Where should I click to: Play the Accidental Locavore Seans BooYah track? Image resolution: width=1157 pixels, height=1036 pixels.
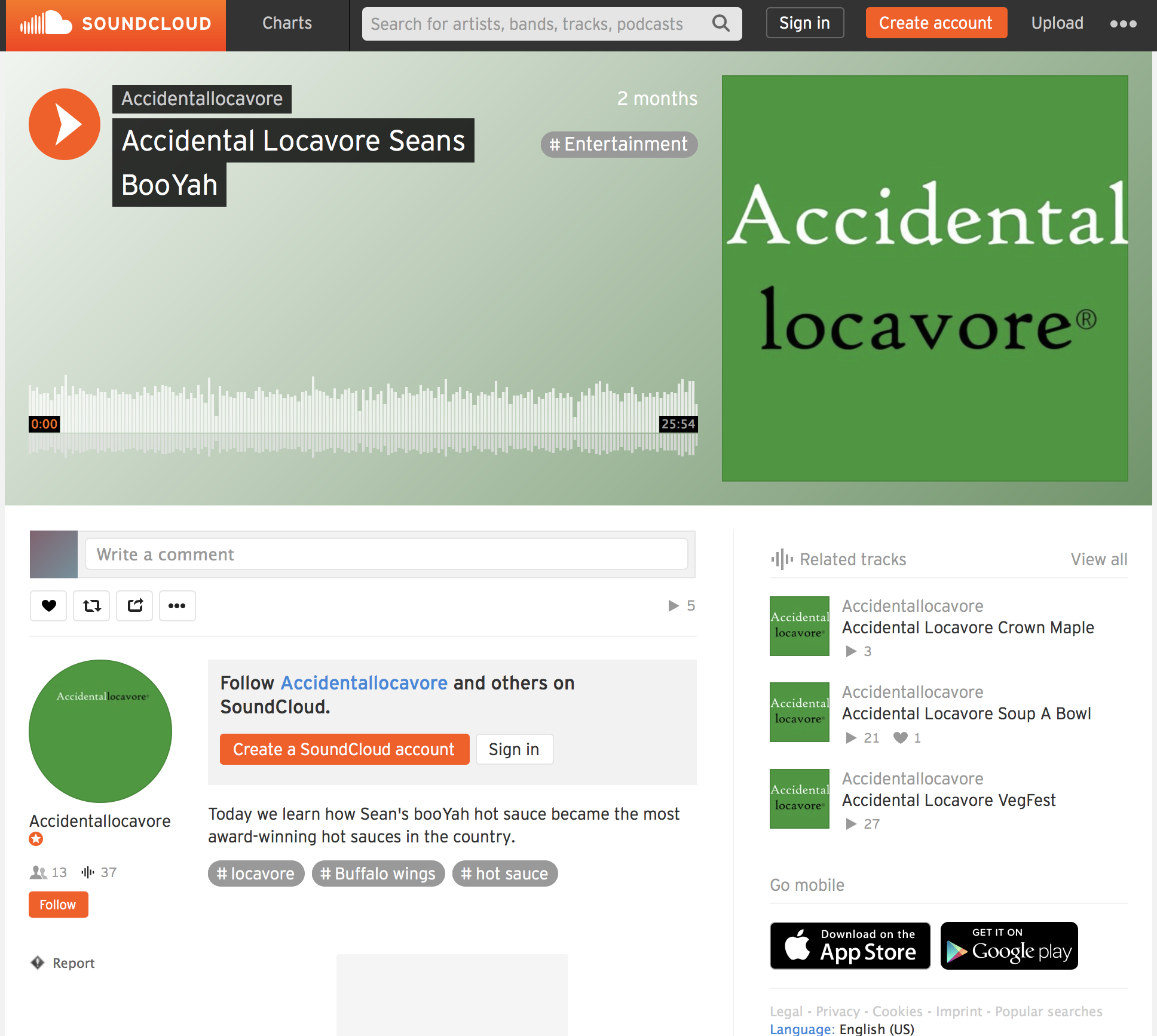coord(65,124)
